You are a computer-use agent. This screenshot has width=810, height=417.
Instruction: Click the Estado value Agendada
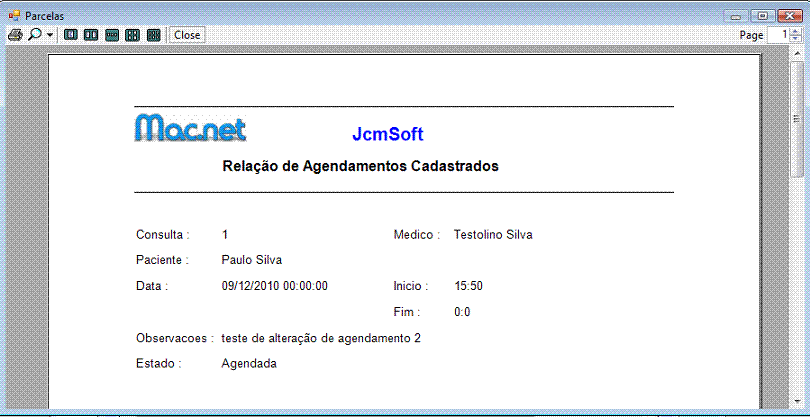pyautogui.click(x=249, y=364)
